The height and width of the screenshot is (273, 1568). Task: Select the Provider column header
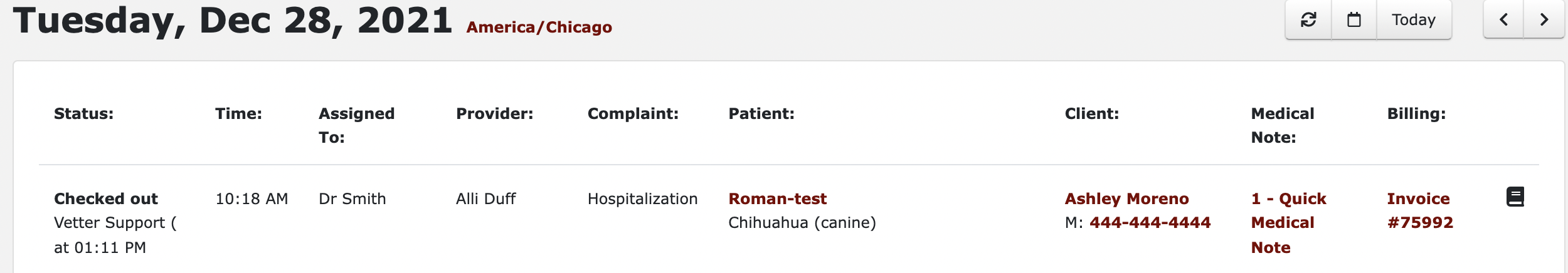(x=494, y=114)
